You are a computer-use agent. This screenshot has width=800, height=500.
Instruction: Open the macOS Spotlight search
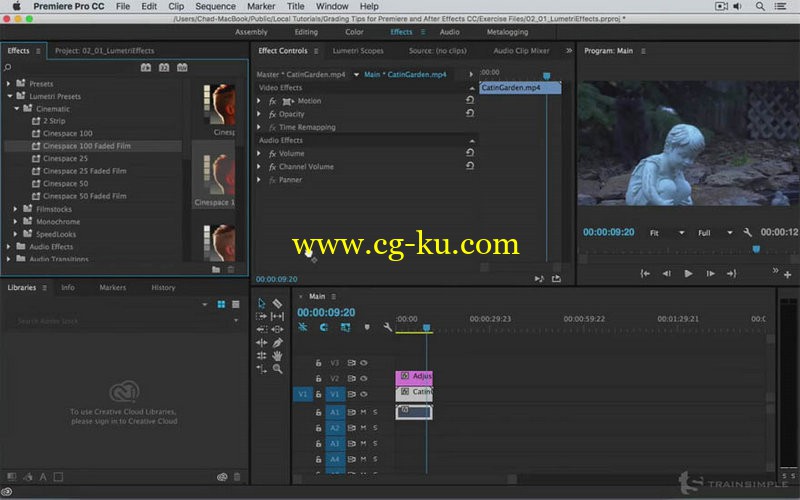click(760, 6)
